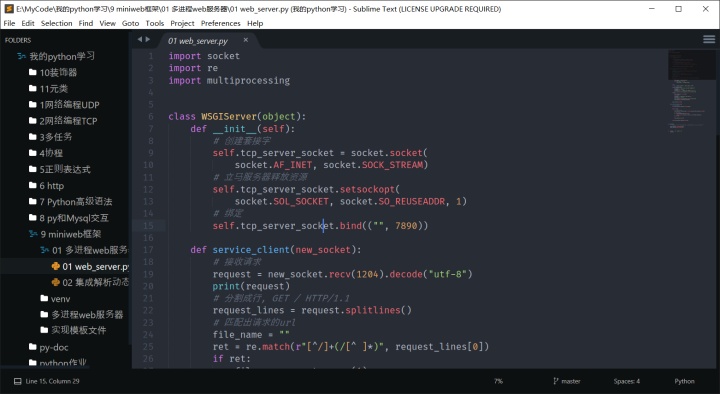Change syntax via Python status item
The height and width of the screenshot is (394, 720).
coord(684,381)
